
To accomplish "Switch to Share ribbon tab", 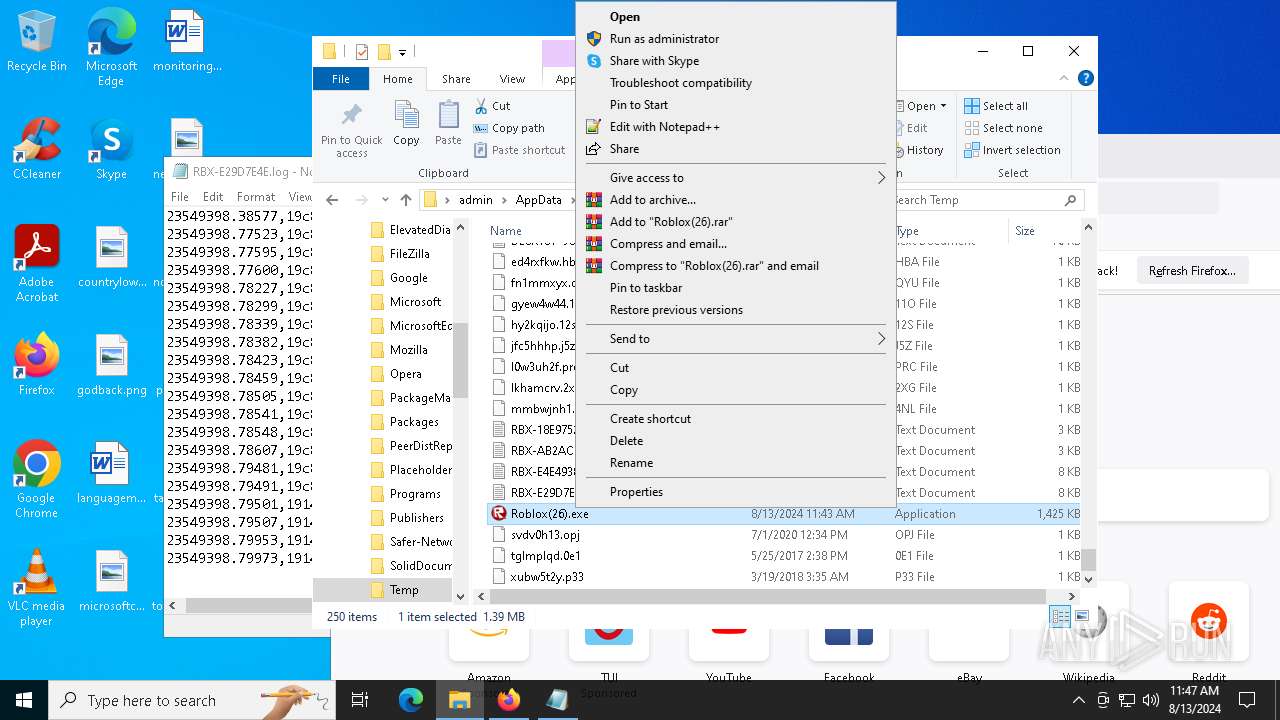I will click(456, 79).
